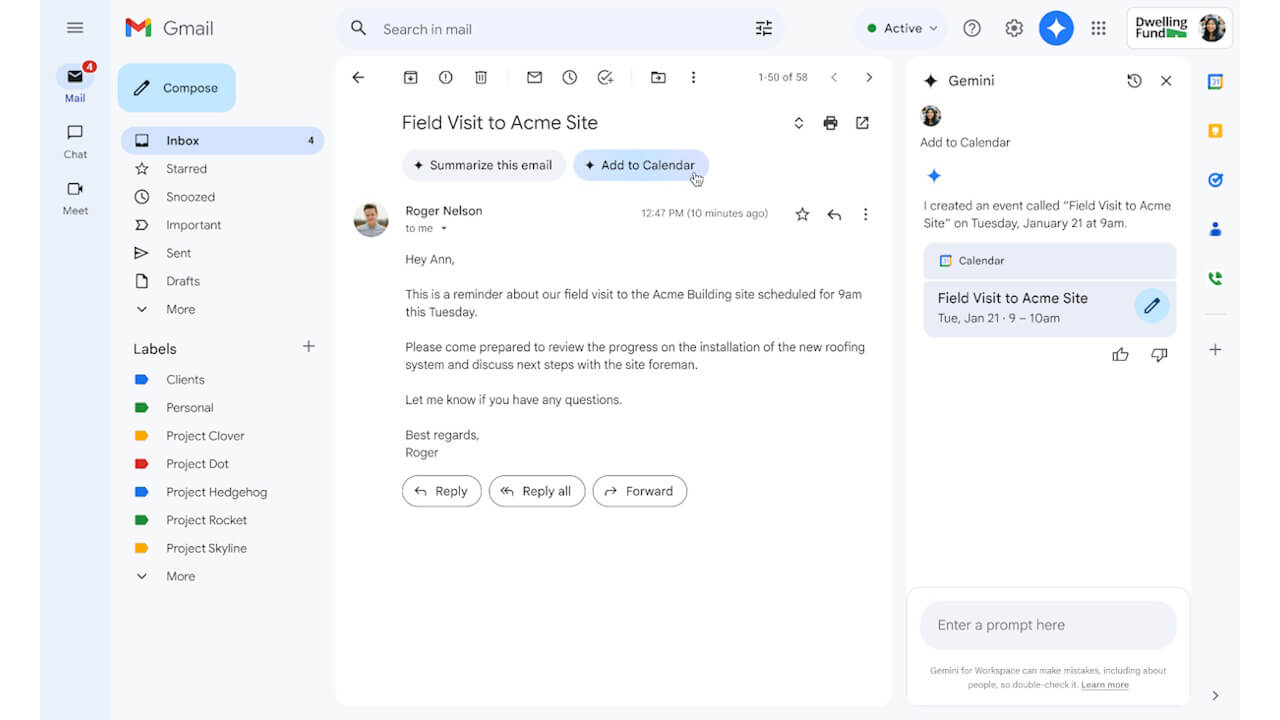Open the Active status dropdown
This screenshot has height=720, width=1280.
coord(900,28)
